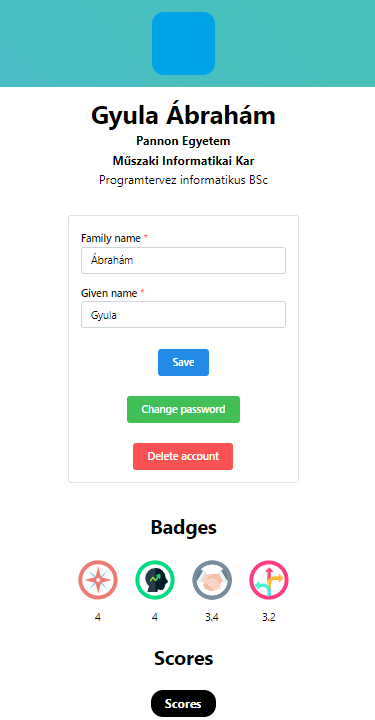Focus the Given name input field
The image size is (375, 720).
[184, 315]
